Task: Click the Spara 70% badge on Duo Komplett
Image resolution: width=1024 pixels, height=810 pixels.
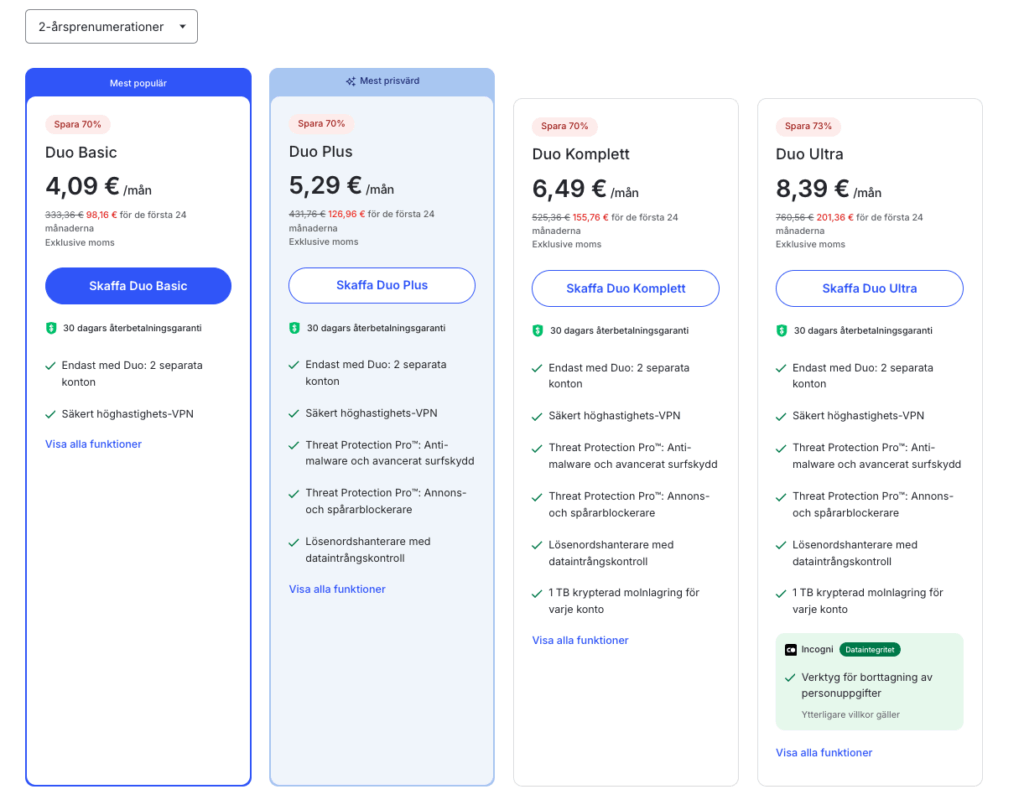Action: [564, 126]
